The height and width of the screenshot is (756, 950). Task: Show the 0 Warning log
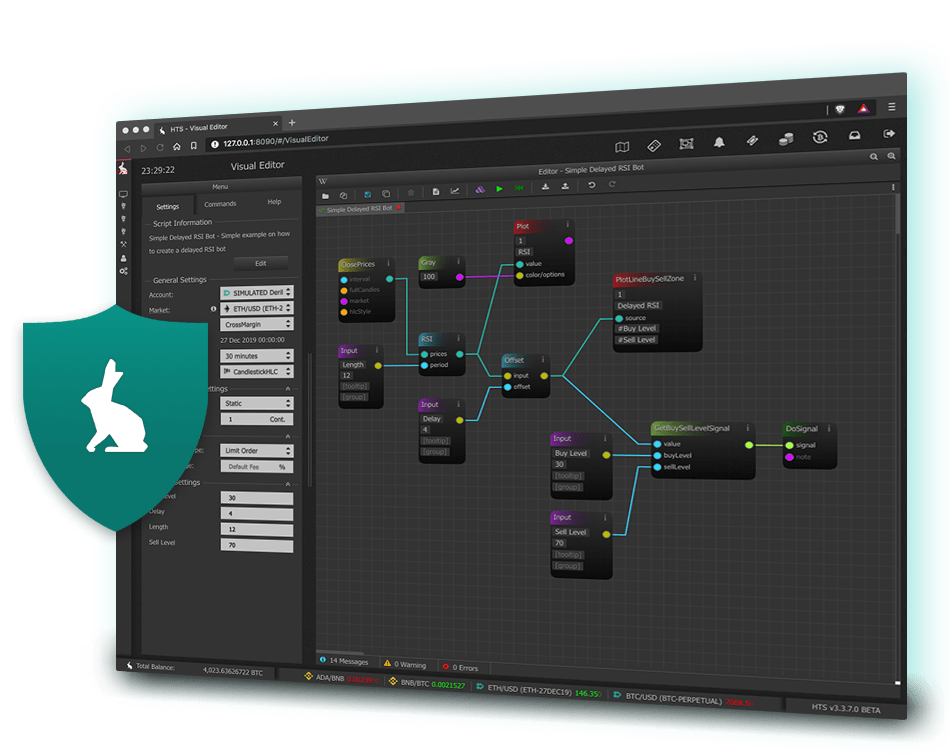tap(405, 664)
